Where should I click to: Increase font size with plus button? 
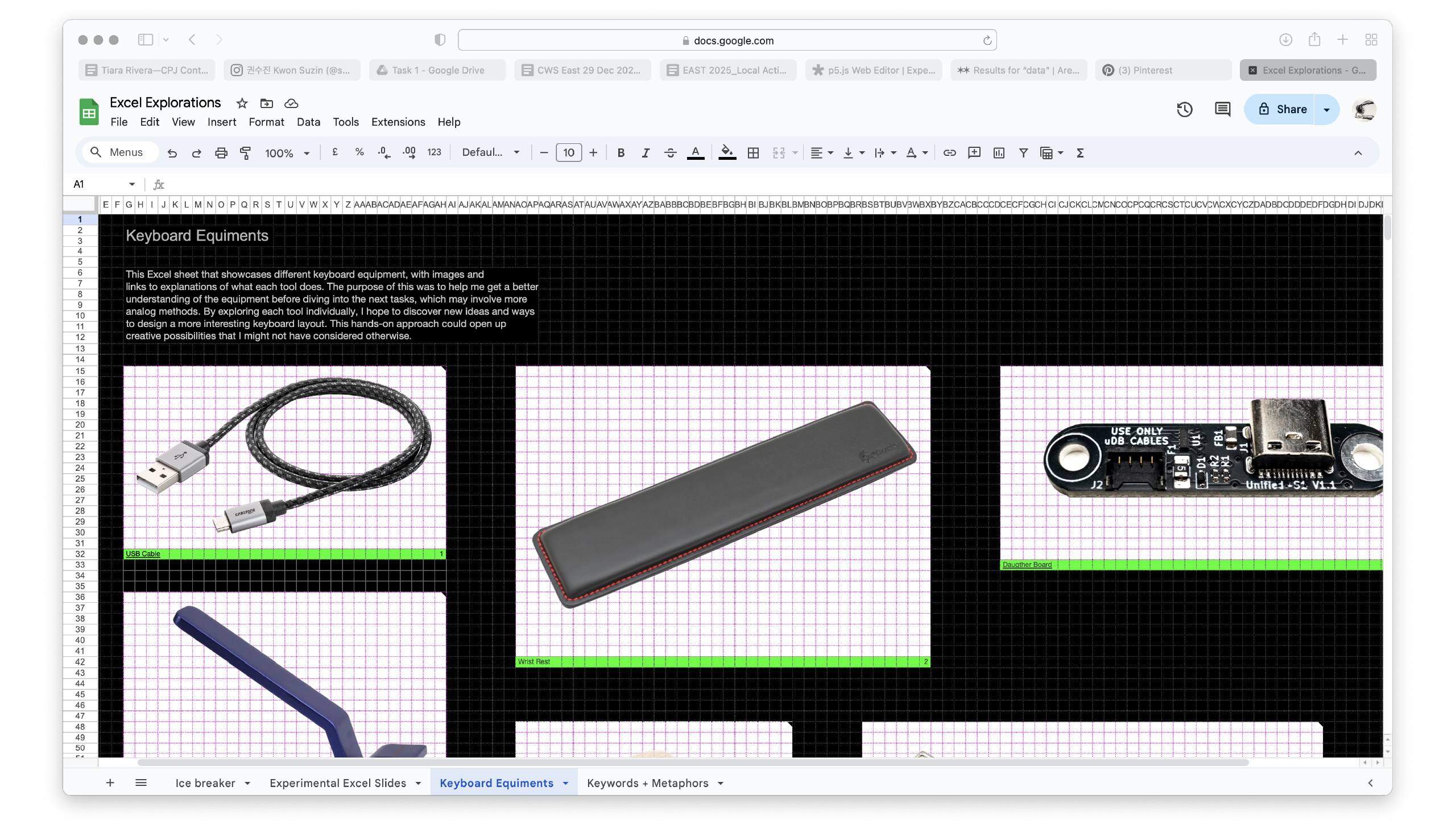click(593, 152)
